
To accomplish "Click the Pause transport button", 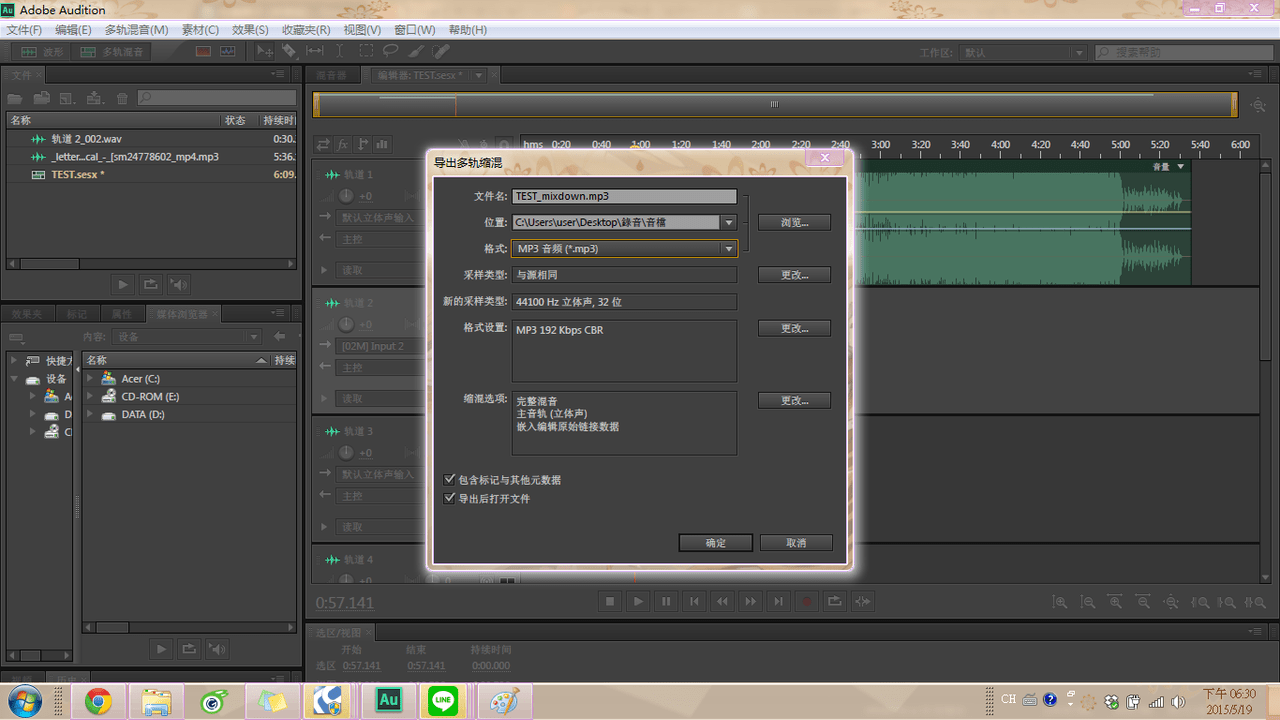I will [666, 601].
